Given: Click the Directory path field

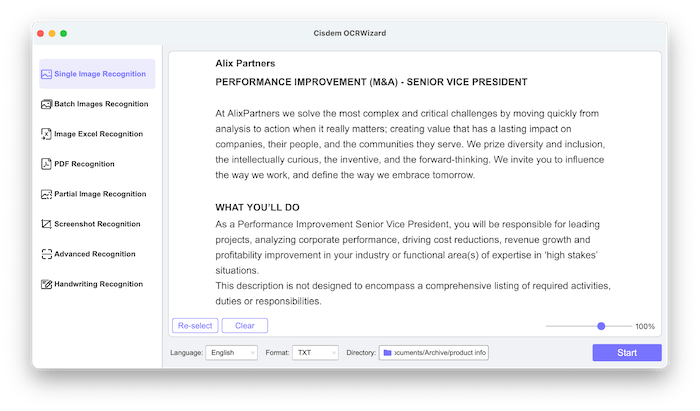Looking at the screenshot, I should [x=440, y=353].
